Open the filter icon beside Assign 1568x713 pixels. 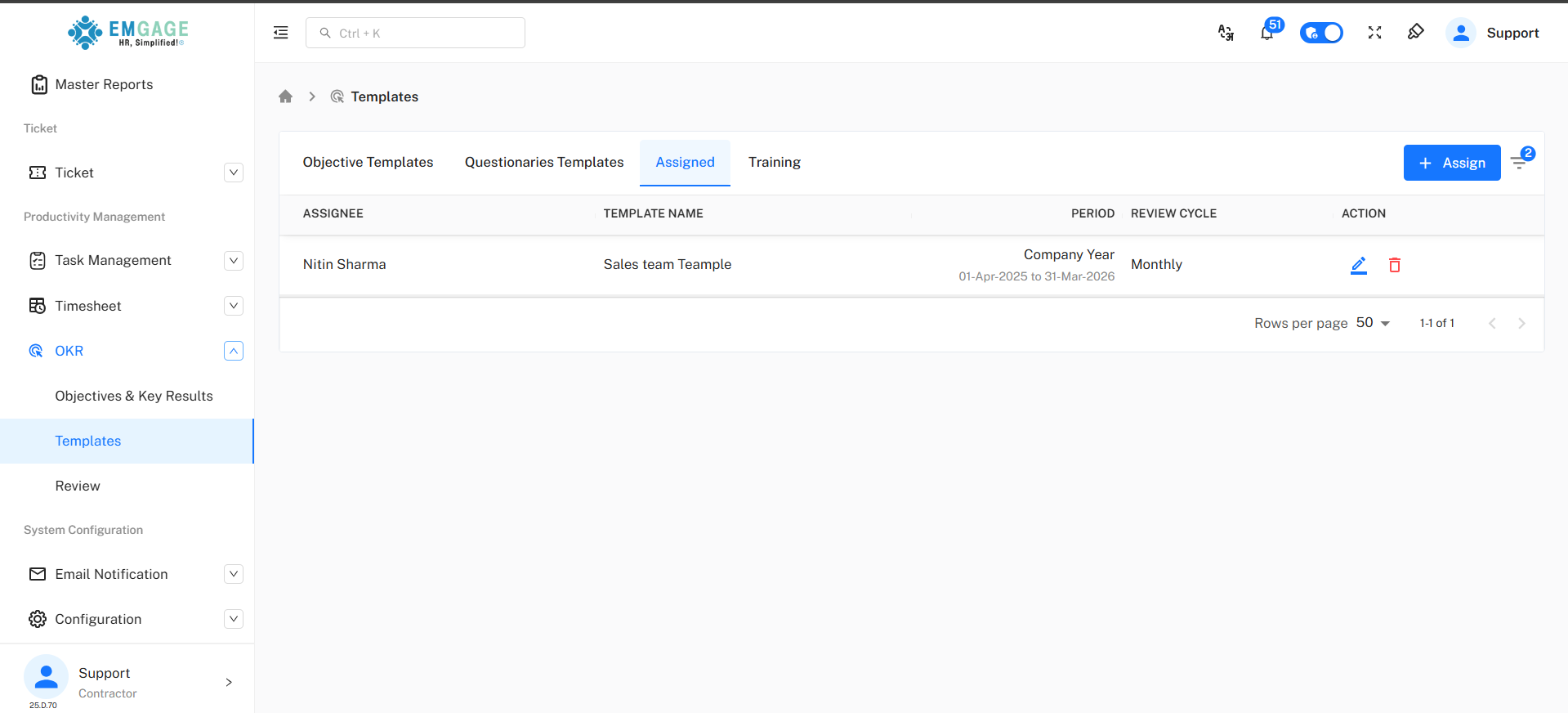(1519, 163)
